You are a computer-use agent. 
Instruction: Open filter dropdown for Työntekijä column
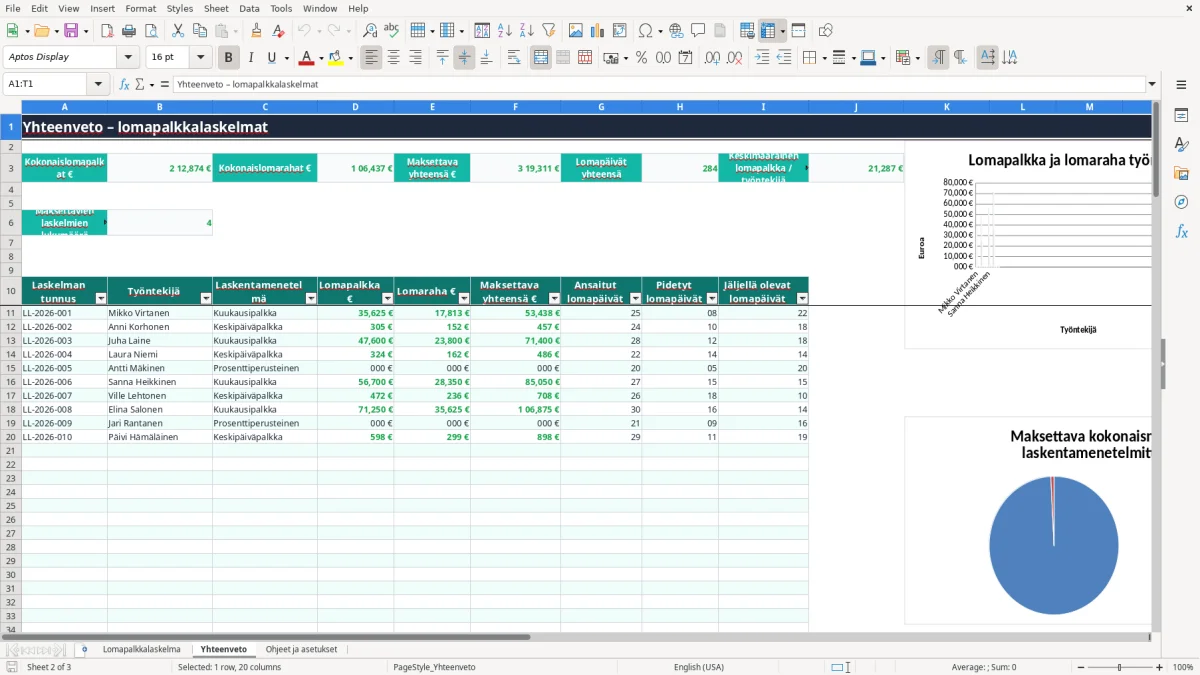click(x=206, y=299)
